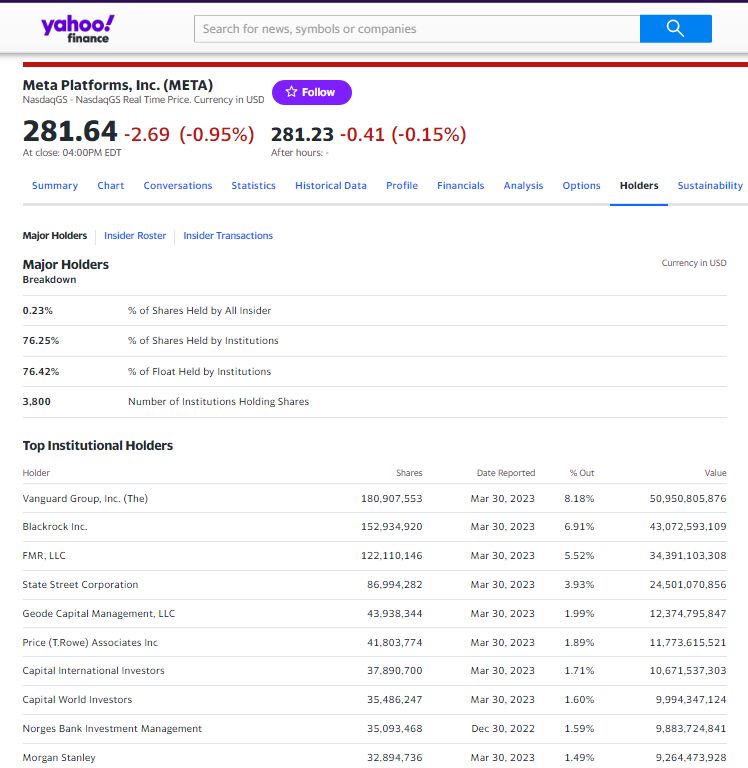Click the Morgan Stanley holder name
Image resolution: width=748 pixels, height=768 pixels.
[x=59, y=757]
